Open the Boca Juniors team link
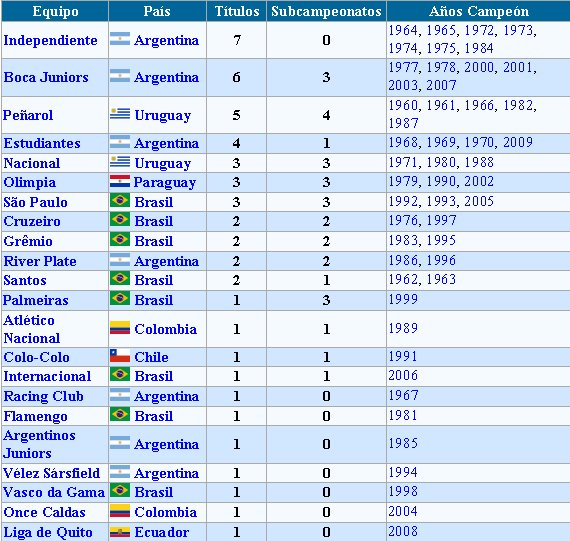This screenshot has width=570, height=541. pyautogui.click(x=46, y=77)
